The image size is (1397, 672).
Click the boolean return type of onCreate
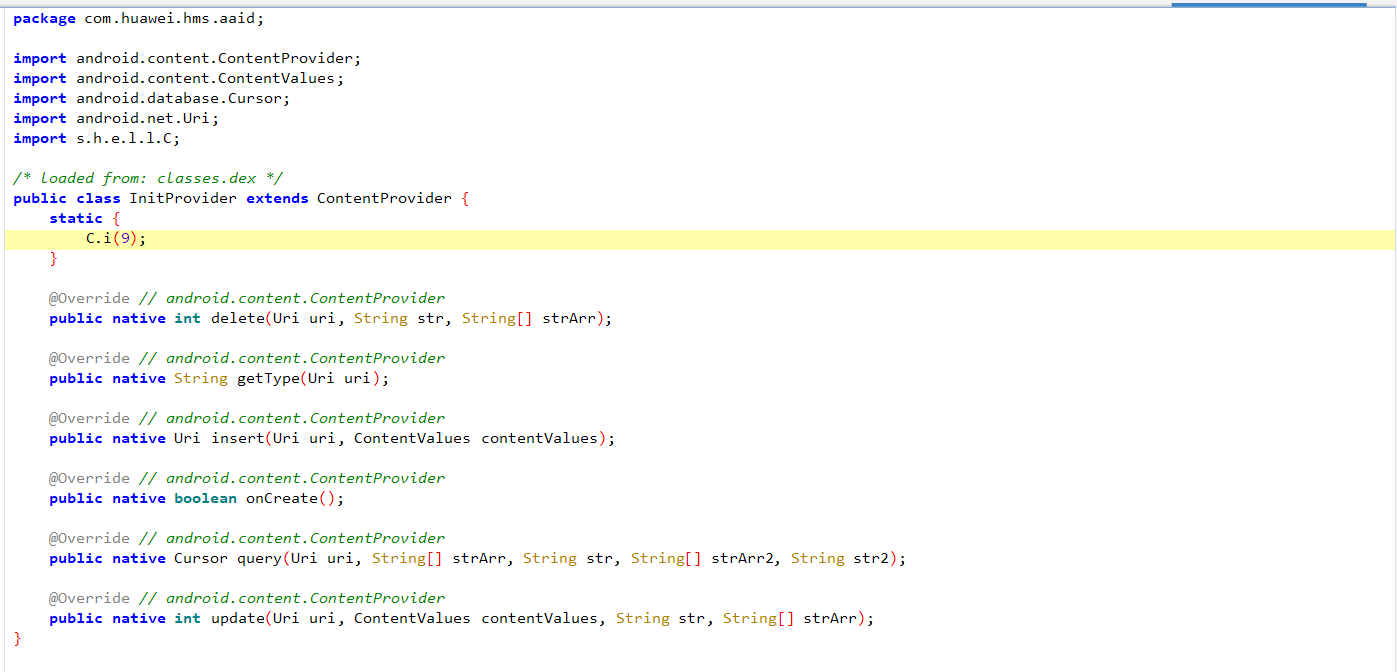206,498
